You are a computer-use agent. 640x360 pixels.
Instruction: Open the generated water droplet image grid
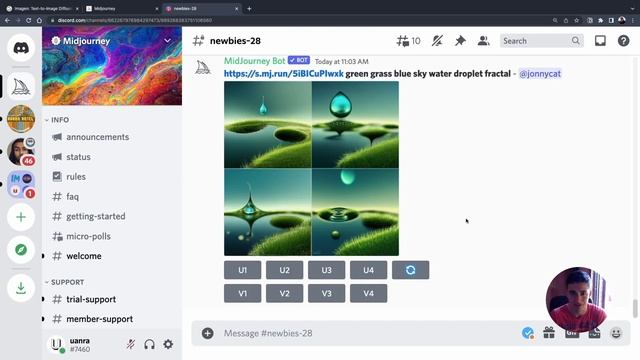point(311,169)
